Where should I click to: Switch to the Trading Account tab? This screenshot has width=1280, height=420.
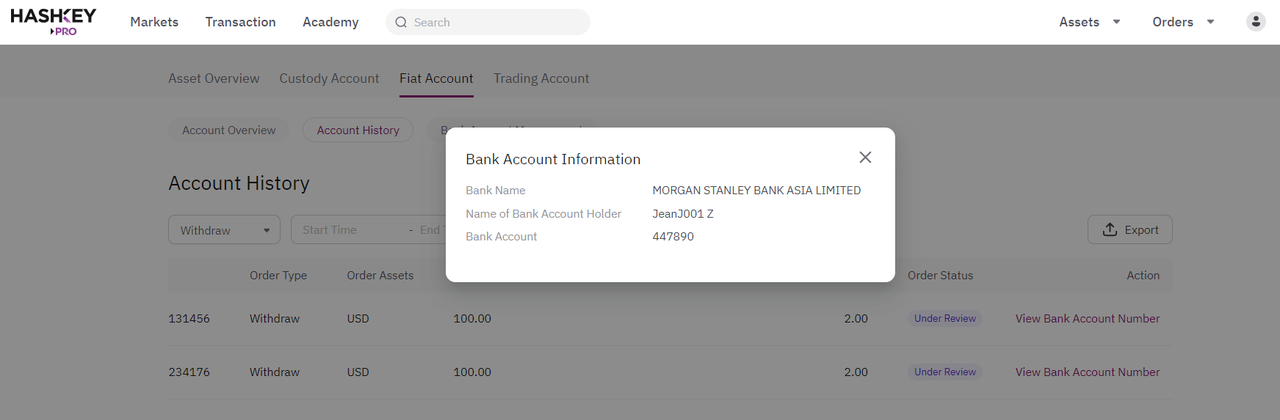pyautogui.click(x=541, y=78)
